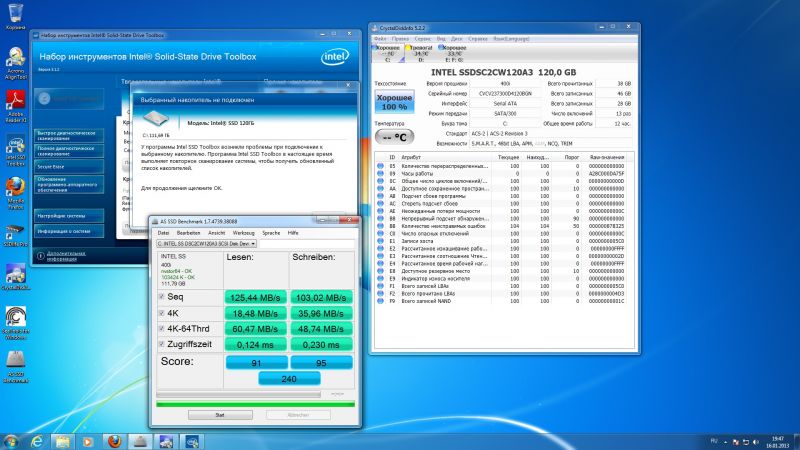This screenshot has height=450, width=800.
Task: Launch Intel SSD Toolbox desktop shortcut
Action: click(x=16, y=143)
